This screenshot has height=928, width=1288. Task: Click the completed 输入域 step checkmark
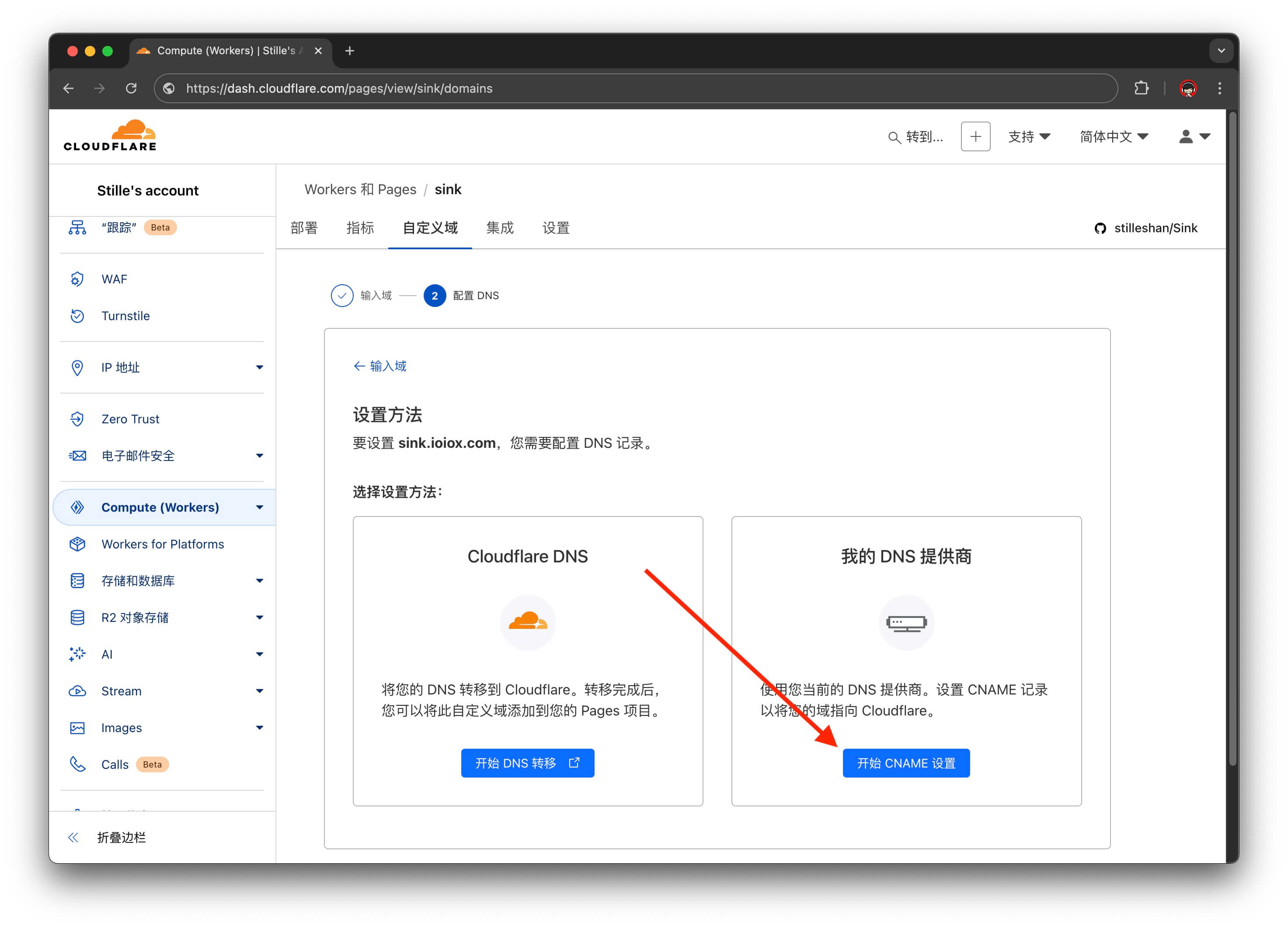[342, 295]
